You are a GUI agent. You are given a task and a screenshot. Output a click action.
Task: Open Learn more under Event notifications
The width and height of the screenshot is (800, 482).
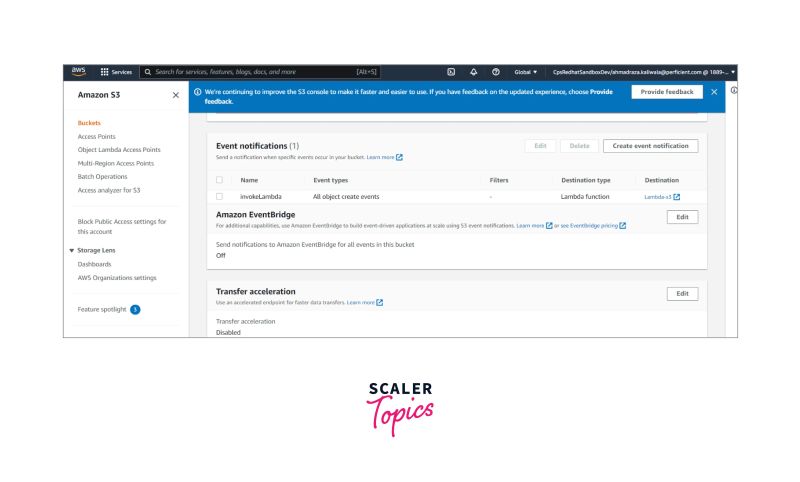click(x=380, y=158)
